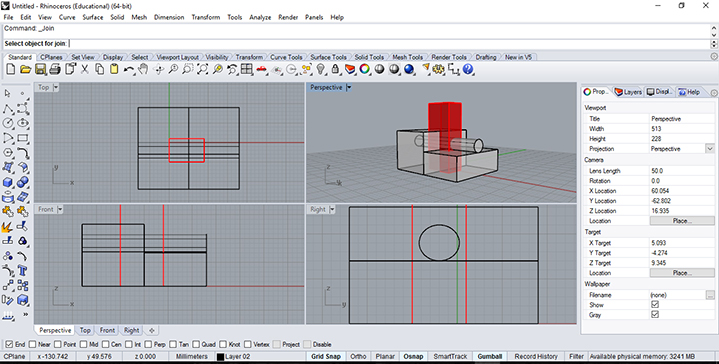719x364 pixels.
Task: Open the Right viewport title dropdown arrow
Action: click(x=332, y=209)
